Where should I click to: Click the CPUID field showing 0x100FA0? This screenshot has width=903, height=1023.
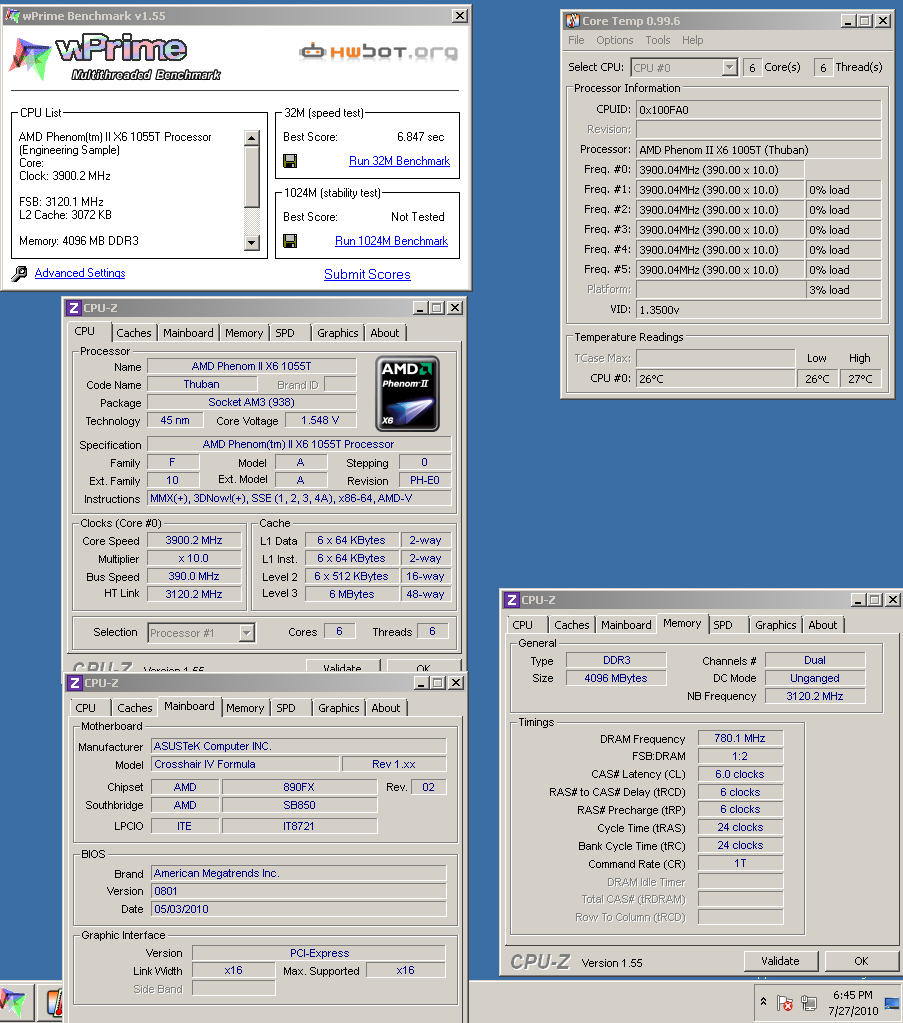coord(759,110)
